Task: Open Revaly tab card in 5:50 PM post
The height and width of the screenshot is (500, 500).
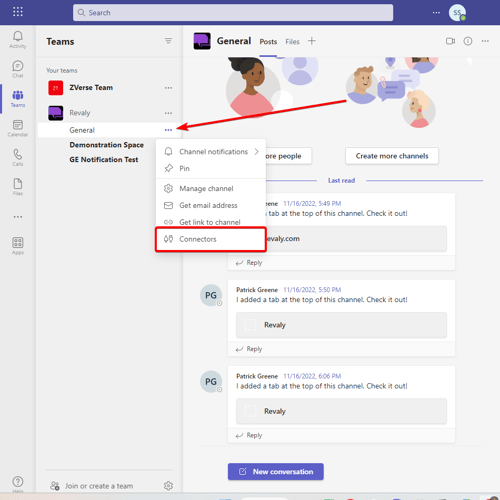Action: (x=341, y=325)
